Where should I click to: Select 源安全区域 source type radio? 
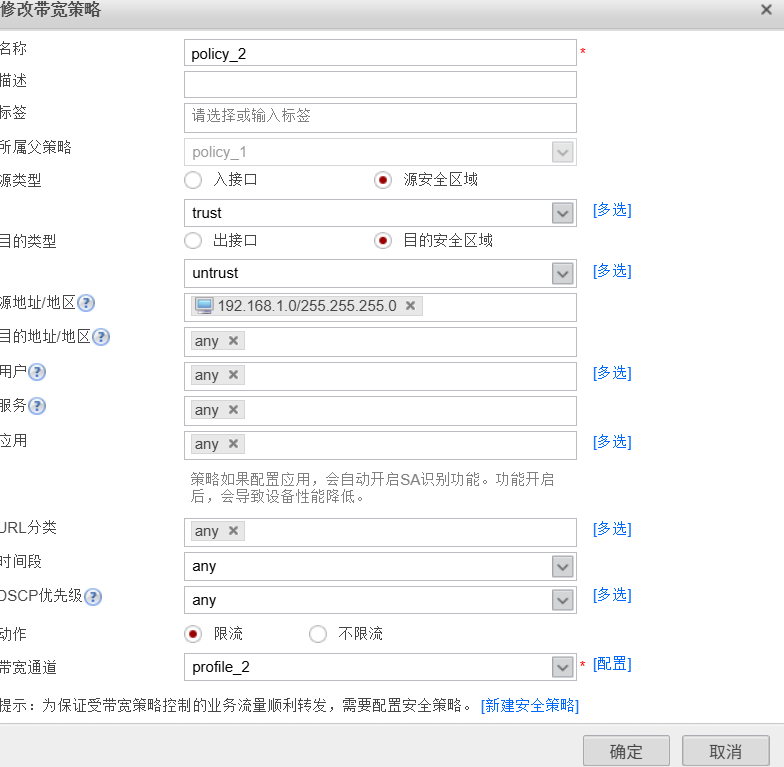click(x=382, y=180)
